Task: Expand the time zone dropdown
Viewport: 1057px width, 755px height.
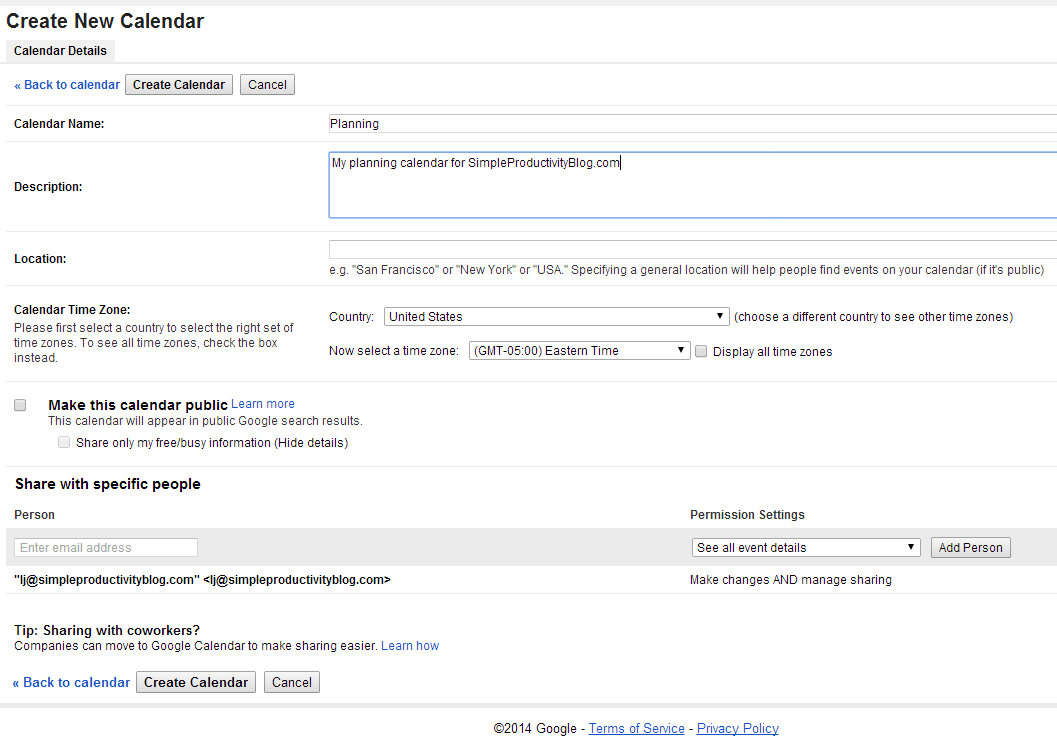Action: pos(579,351)
